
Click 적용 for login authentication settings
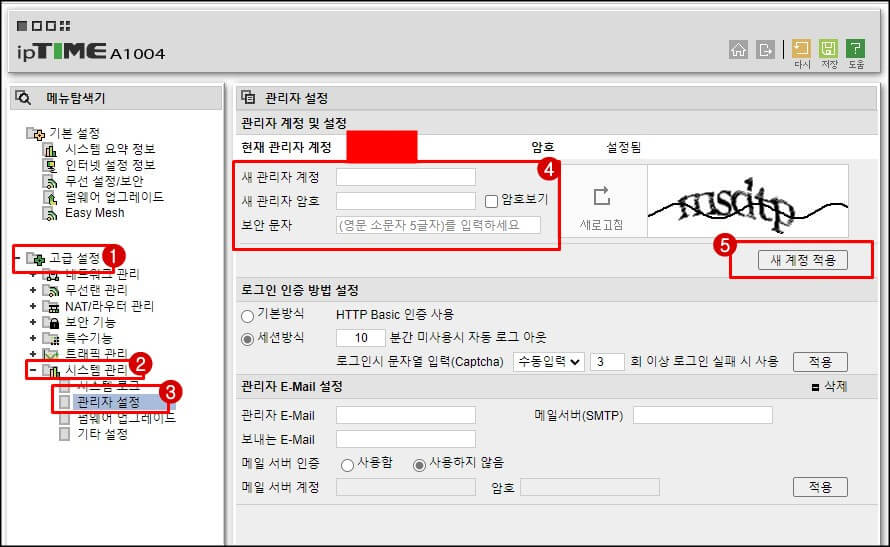[820, 361]
